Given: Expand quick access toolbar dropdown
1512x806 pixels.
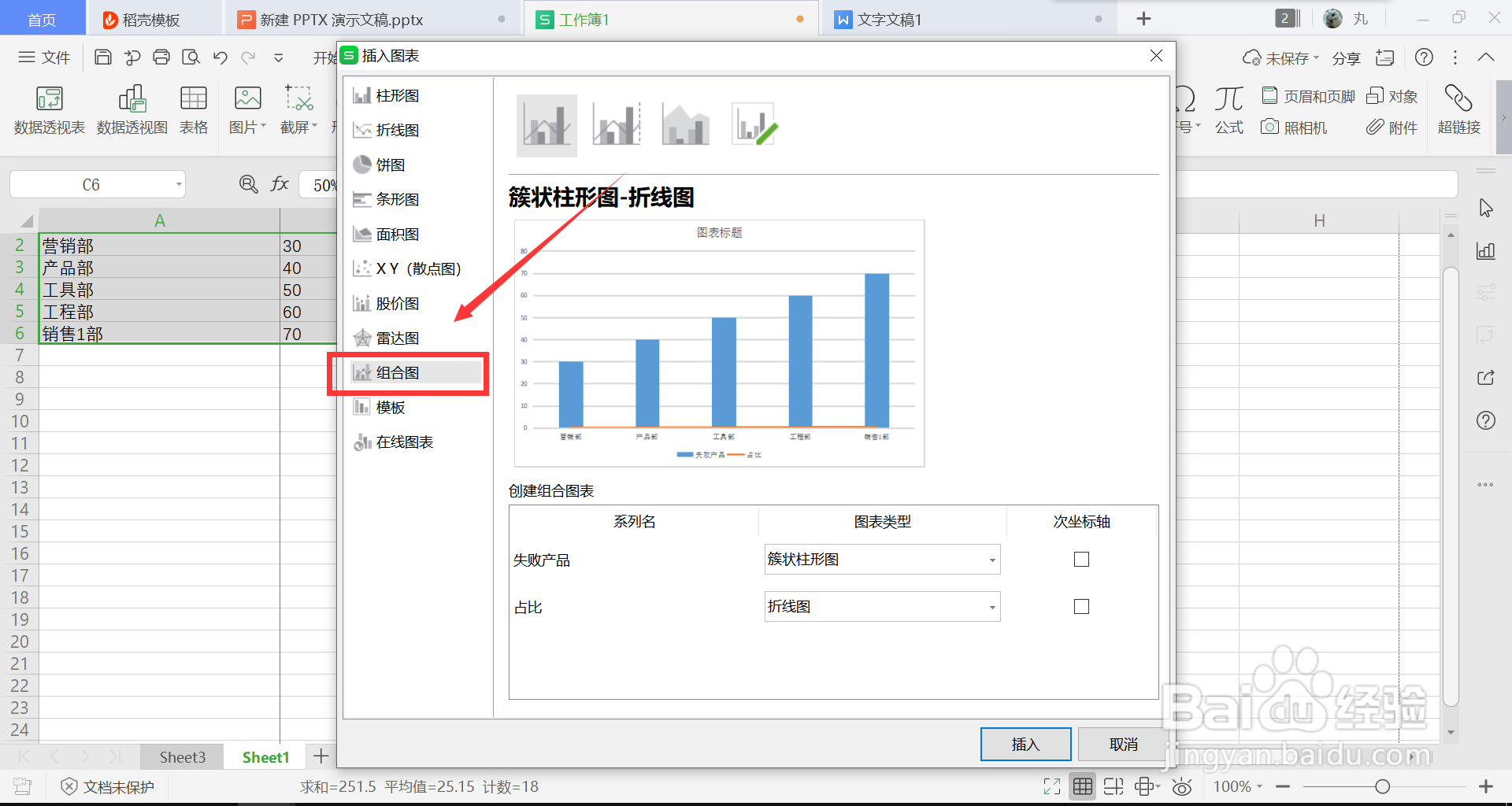Looking at the screenshot, I should [x=278, y=57].
